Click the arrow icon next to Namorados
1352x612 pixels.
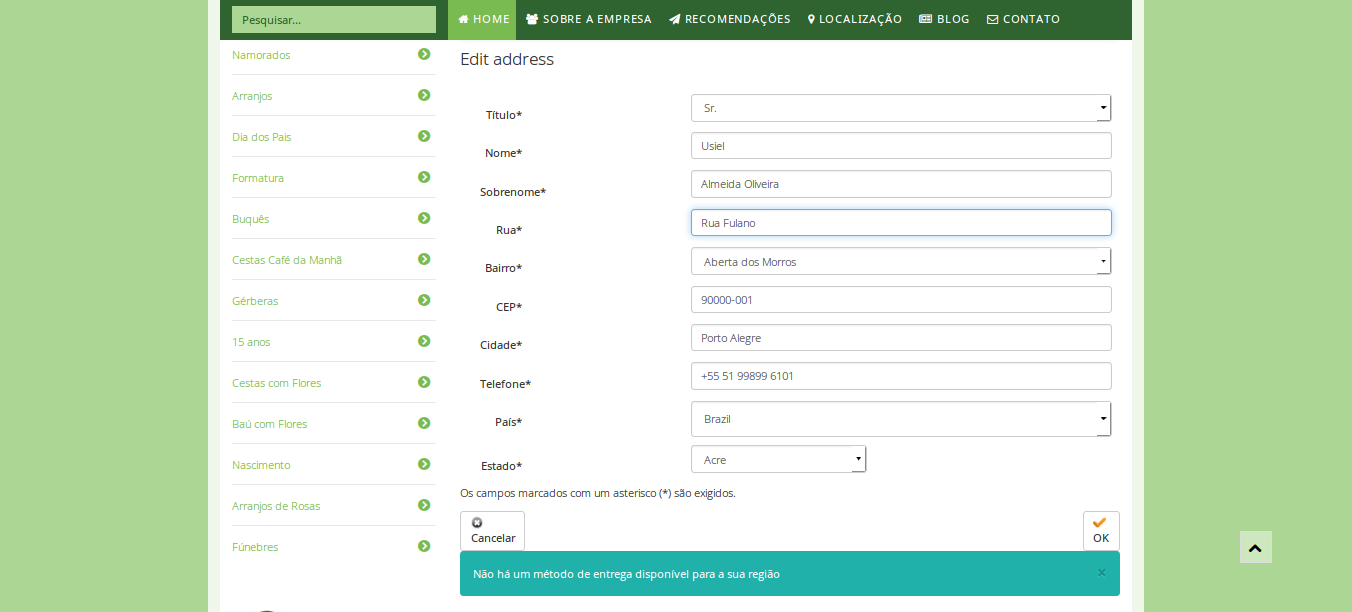pos(424,54)
